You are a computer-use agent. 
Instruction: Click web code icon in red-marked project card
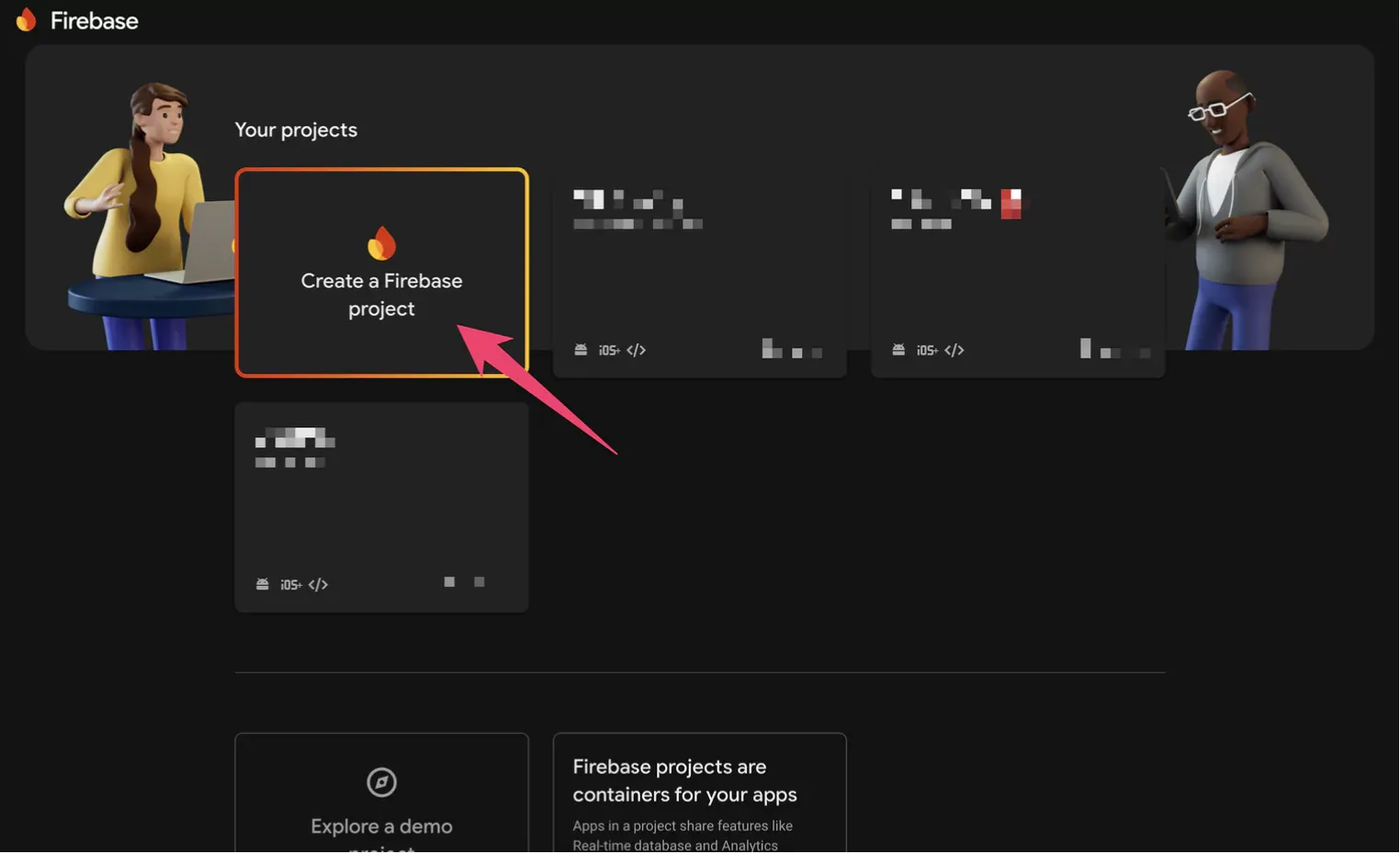[954, 350]
